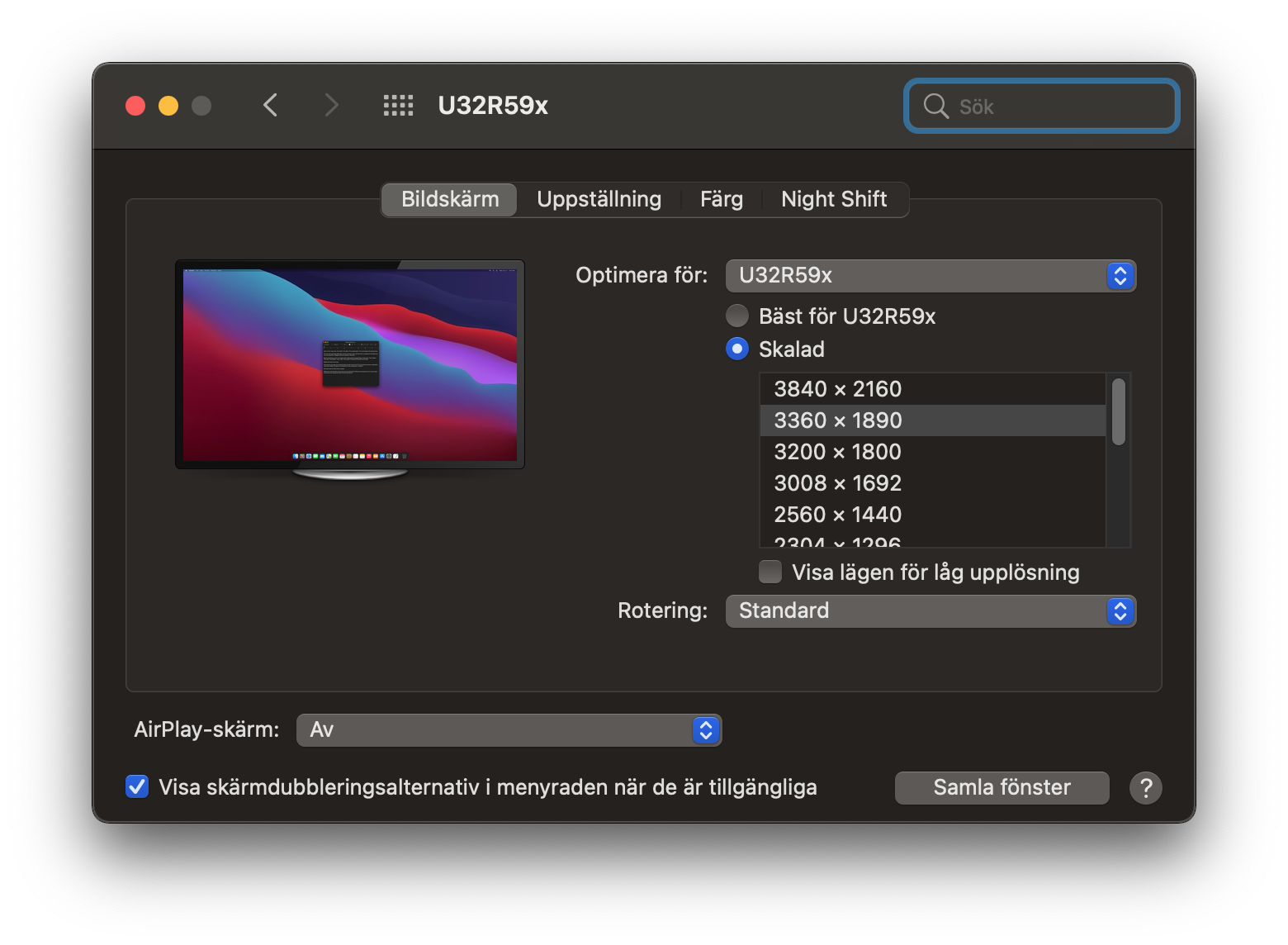
Task: Select the 2560 × 1440 resolution
Action: 837,514
